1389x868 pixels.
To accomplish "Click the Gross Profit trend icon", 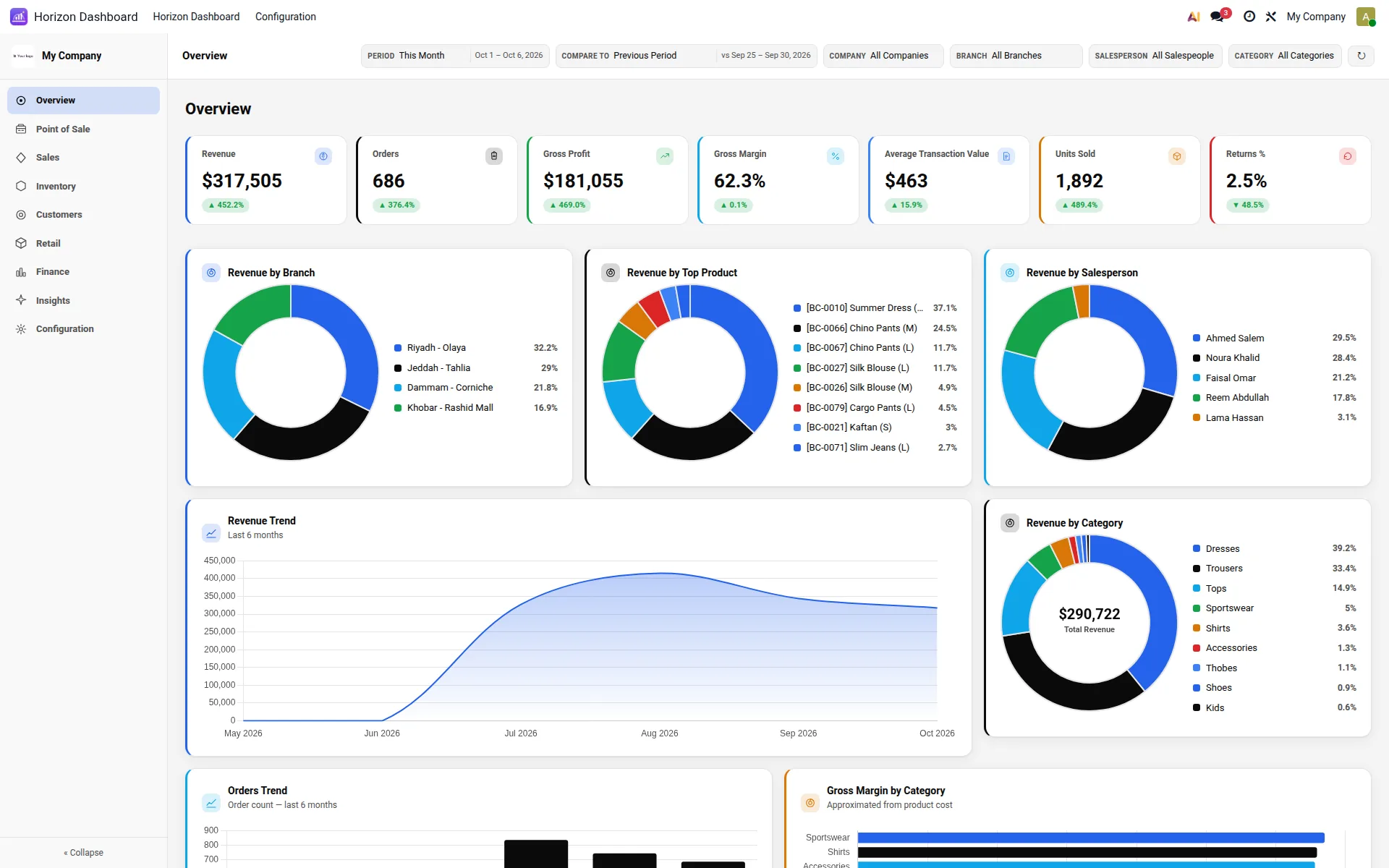I will point(665,156).
